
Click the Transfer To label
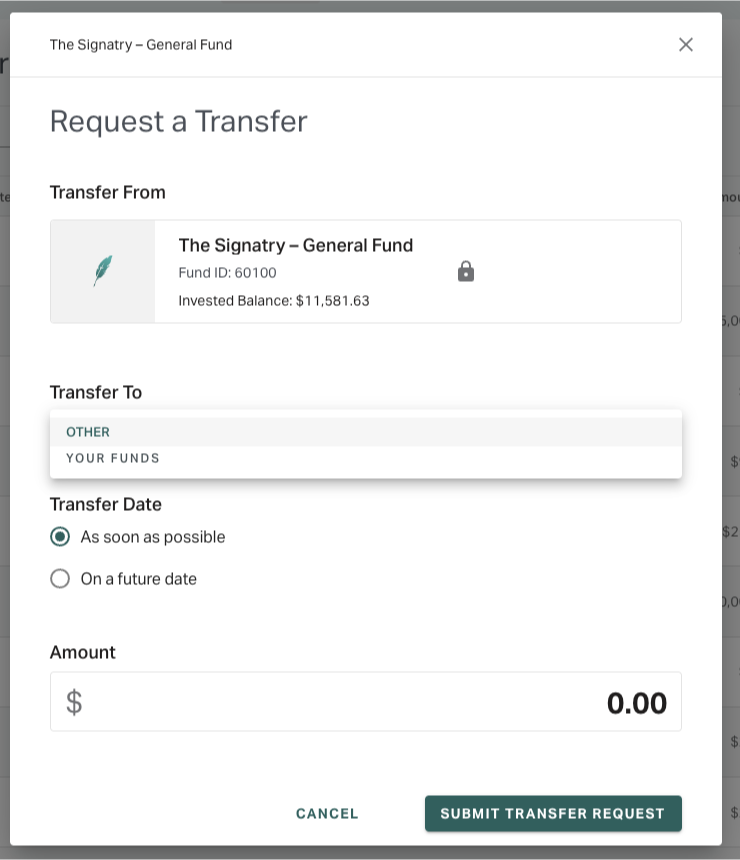[x=96, y=392]
